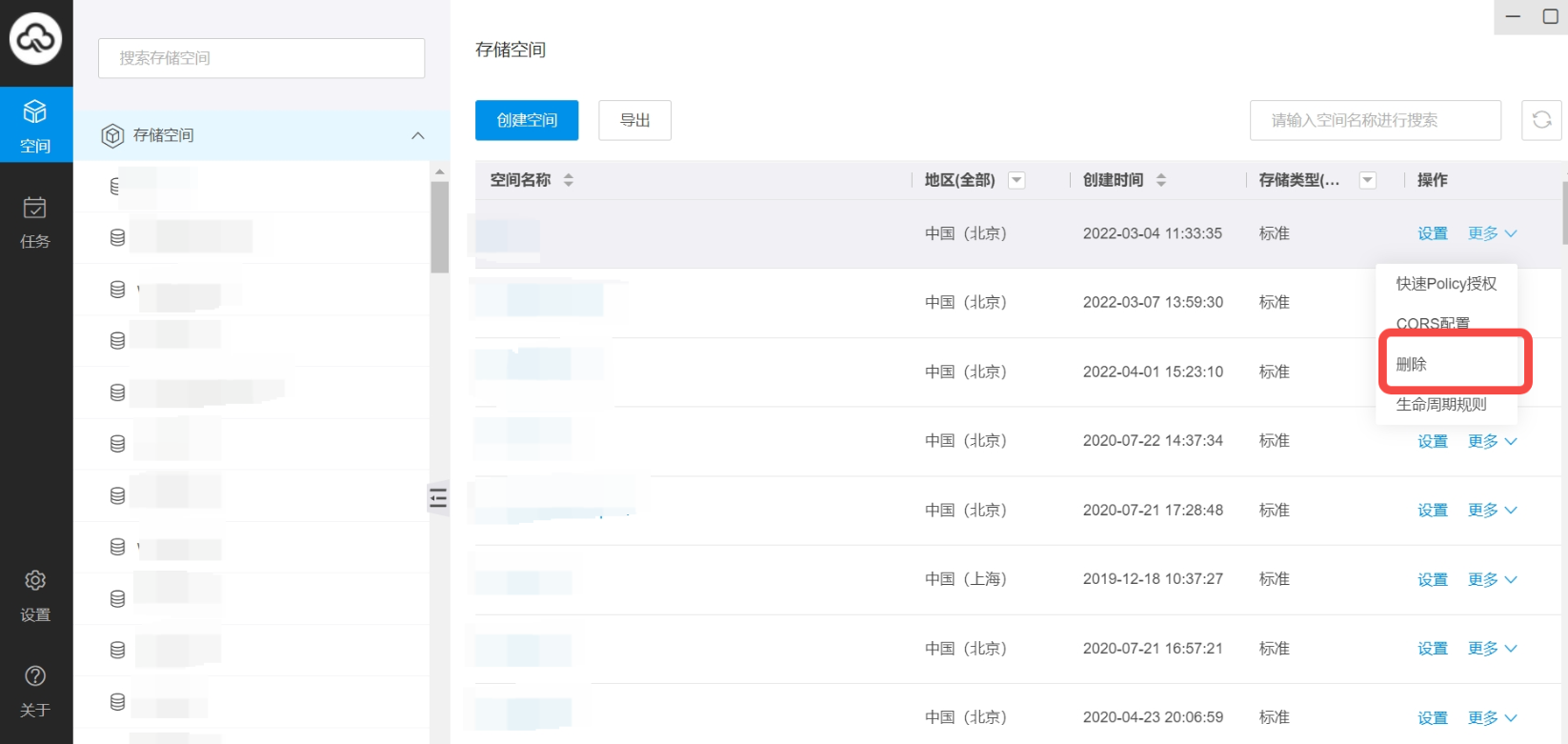Click the 导出 button
The image size is (1568, 744).
(634, 120)
